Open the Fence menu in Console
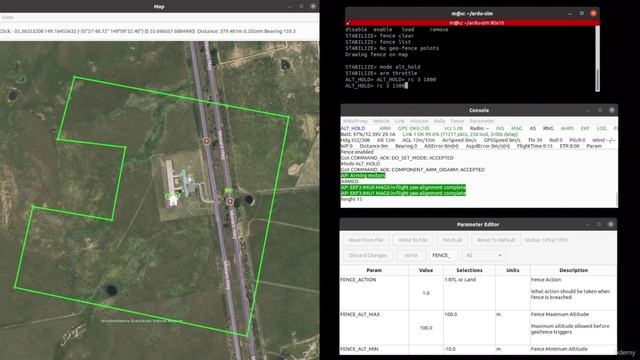640x360 pixels. pyautogui.click(x=457, y=121)
